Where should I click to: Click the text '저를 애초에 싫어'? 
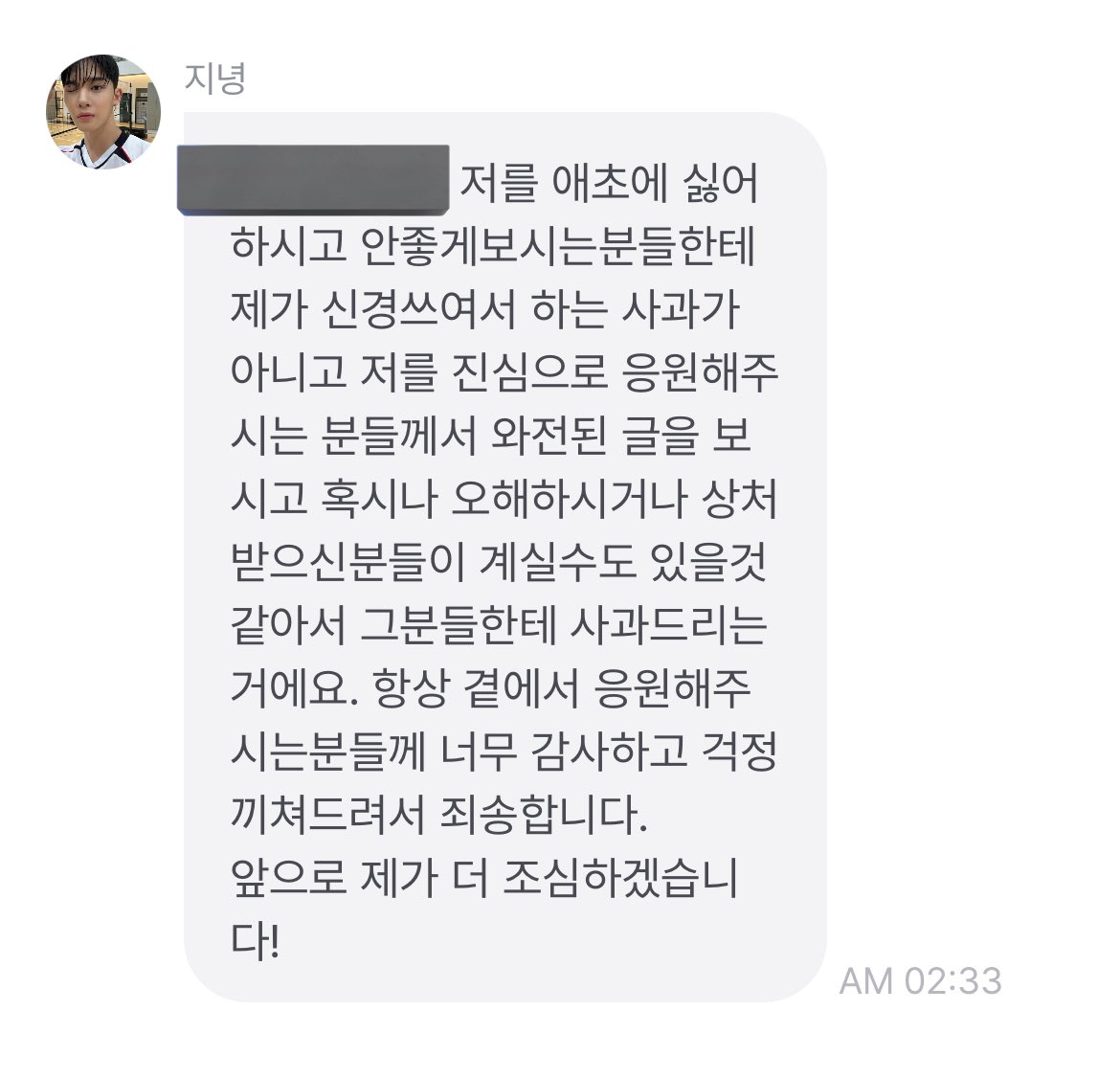click(x=608, y=185)
